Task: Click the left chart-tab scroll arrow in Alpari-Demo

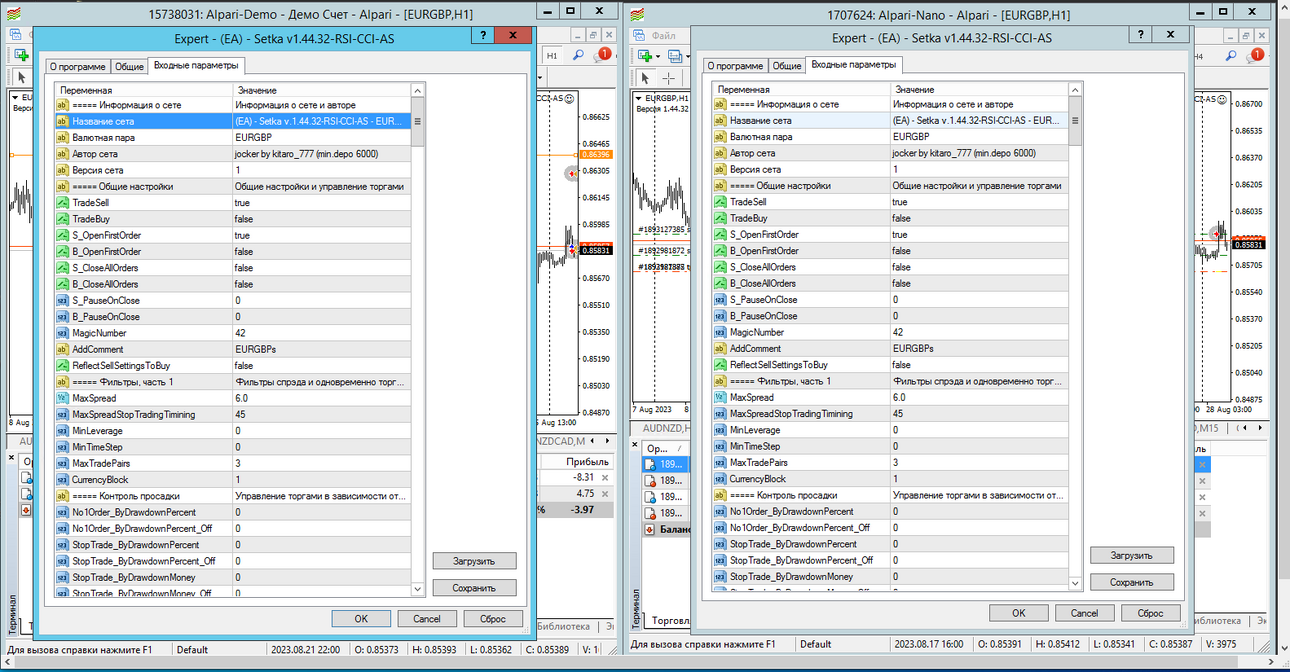Action: click(x=594, y=440)
